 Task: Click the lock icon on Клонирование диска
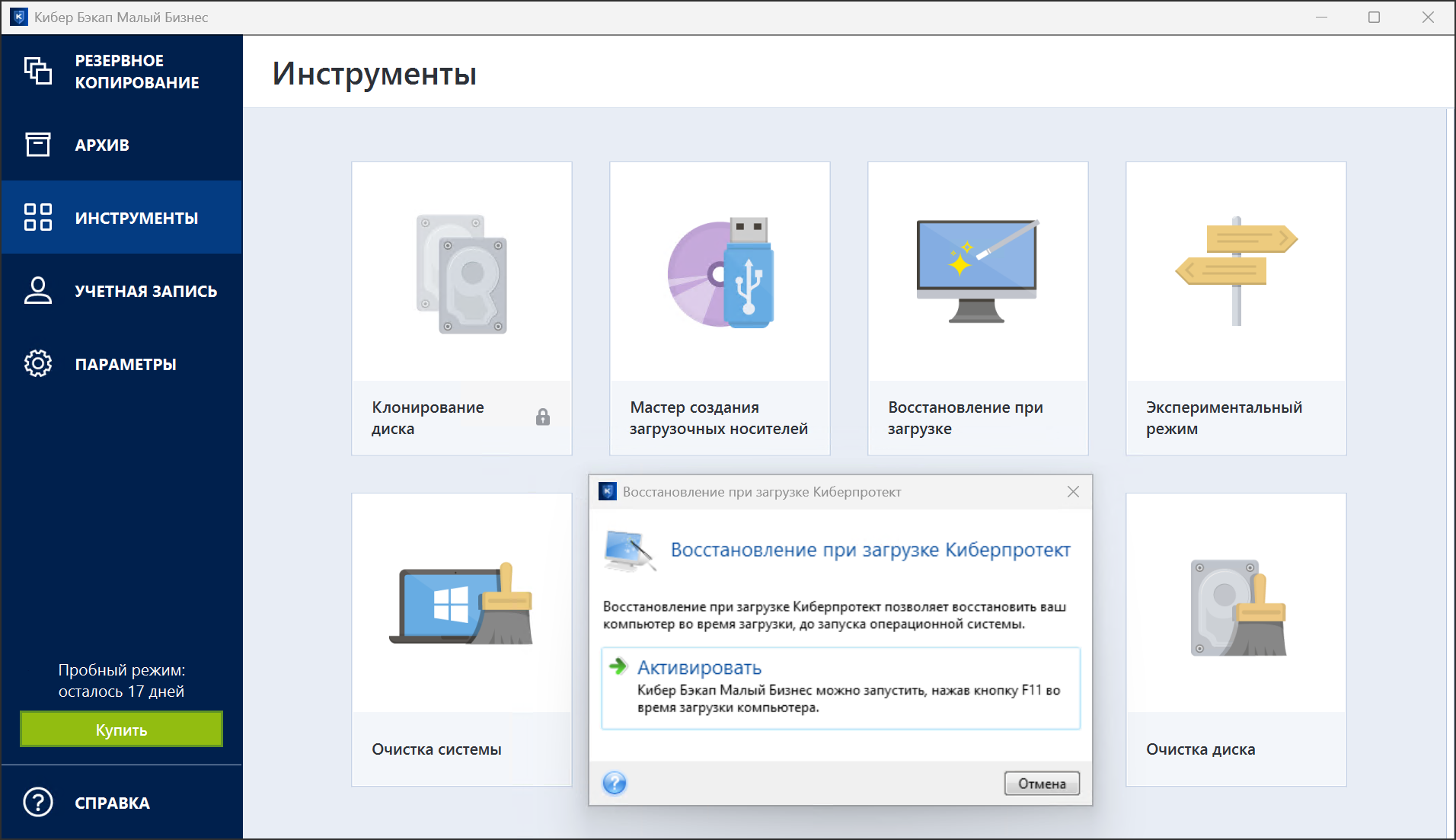543,417
